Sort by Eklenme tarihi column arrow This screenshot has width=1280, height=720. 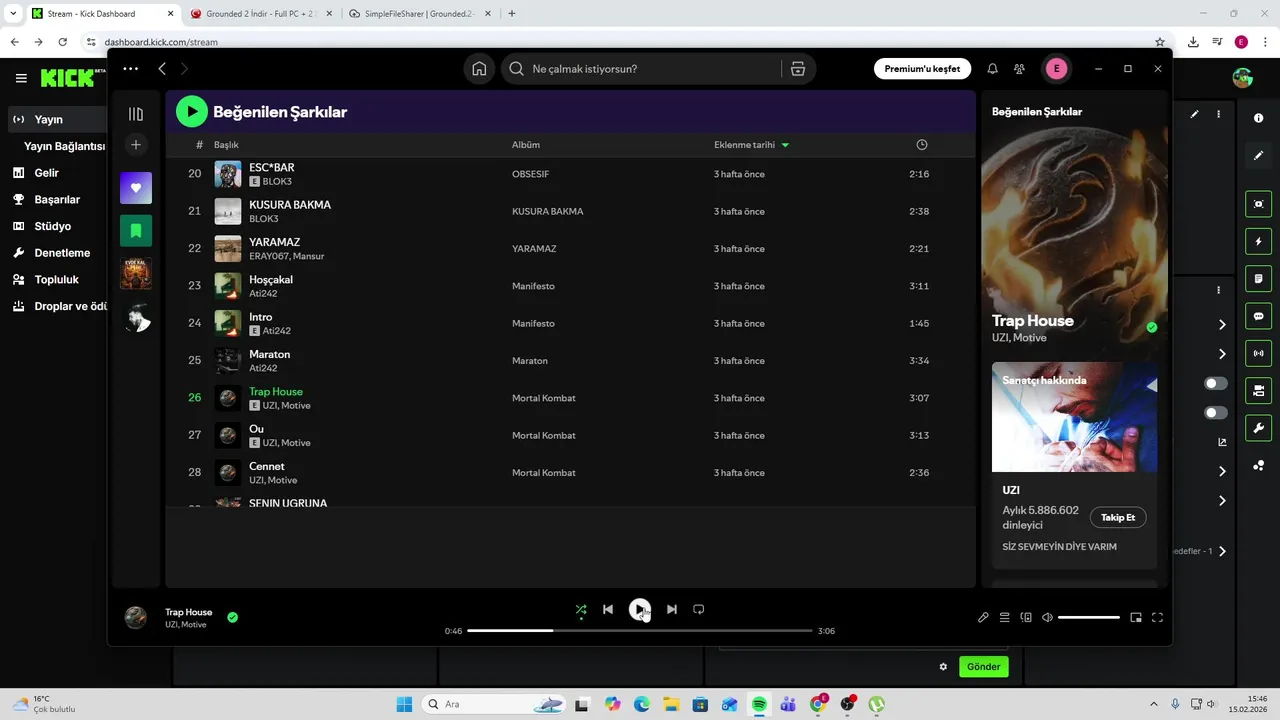point(785,145)
